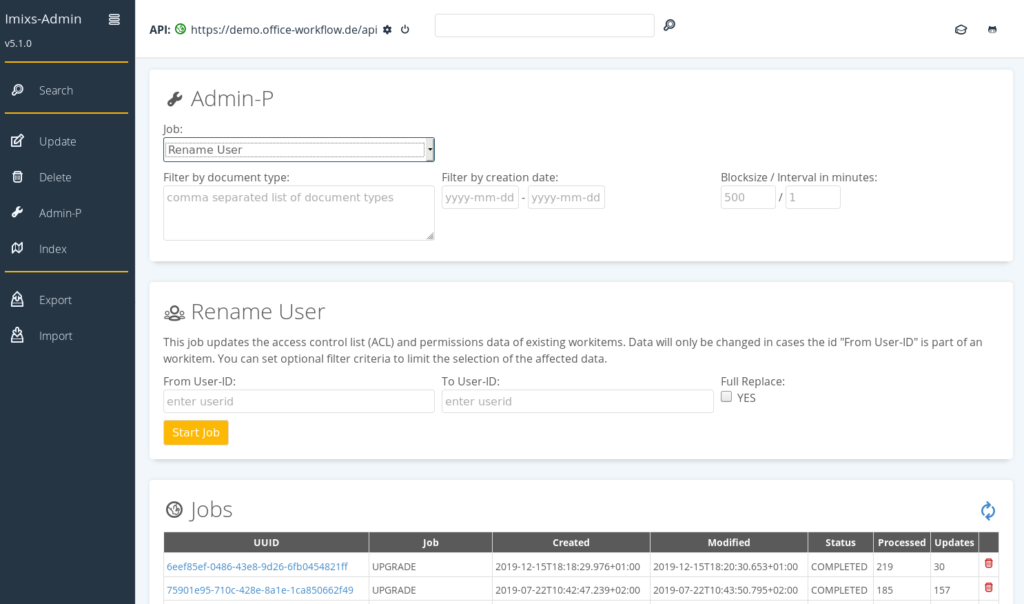Screen dimensions: 1024x604
Task: Open job UUID 75901e95 link
Action: click(x=260, y=590)
